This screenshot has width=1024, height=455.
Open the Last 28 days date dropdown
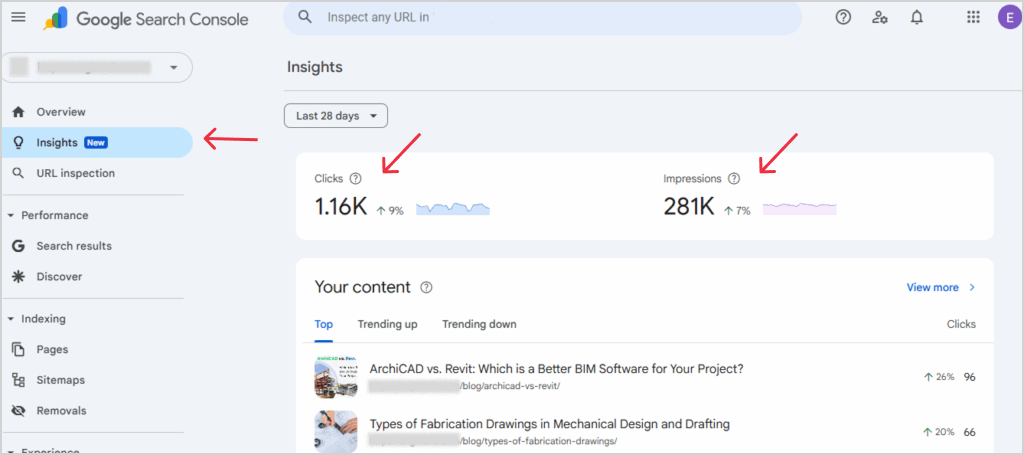click(336, 116)
